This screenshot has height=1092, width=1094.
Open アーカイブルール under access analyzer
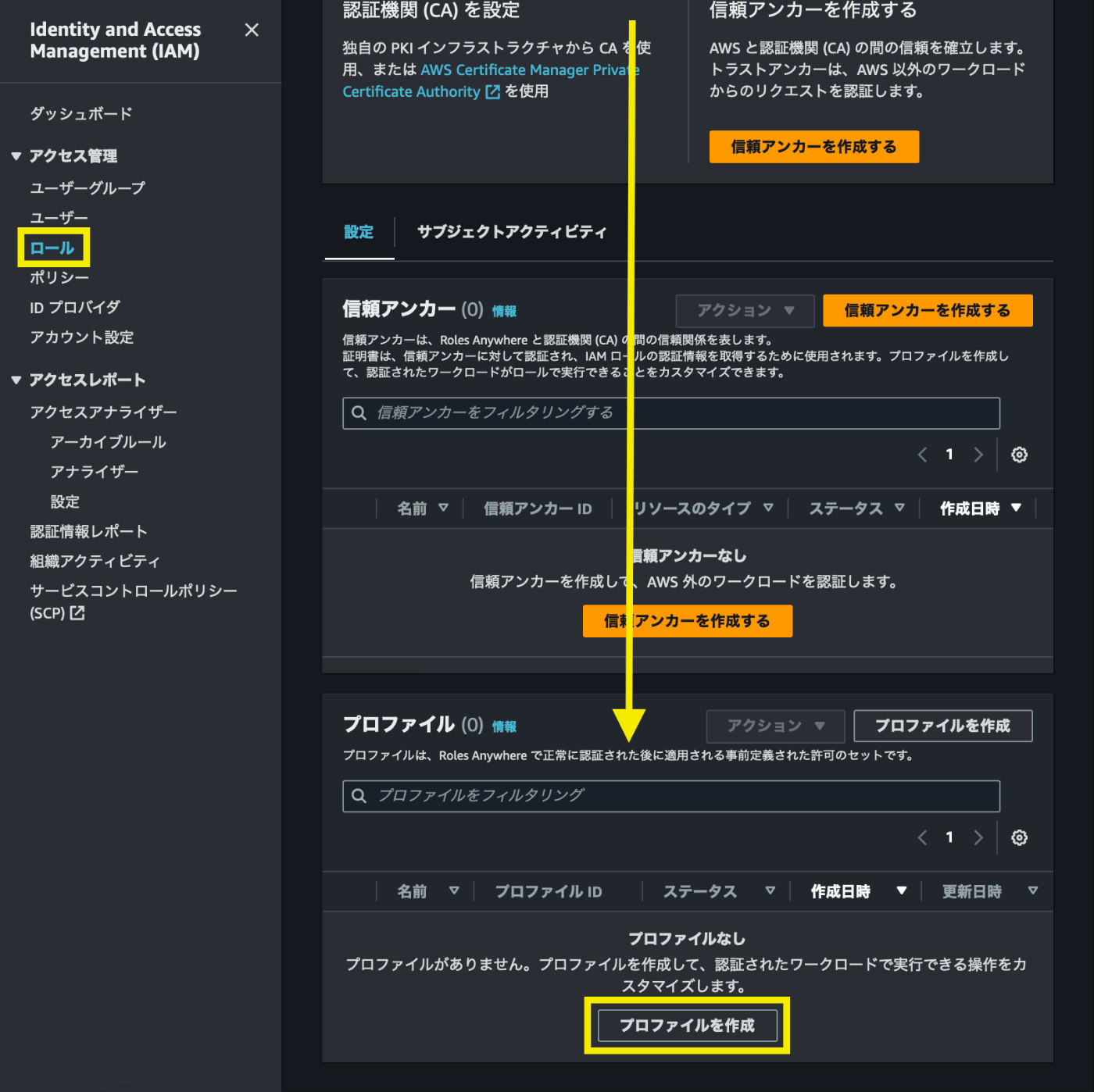pyautogui.click(x=109, y=442)
